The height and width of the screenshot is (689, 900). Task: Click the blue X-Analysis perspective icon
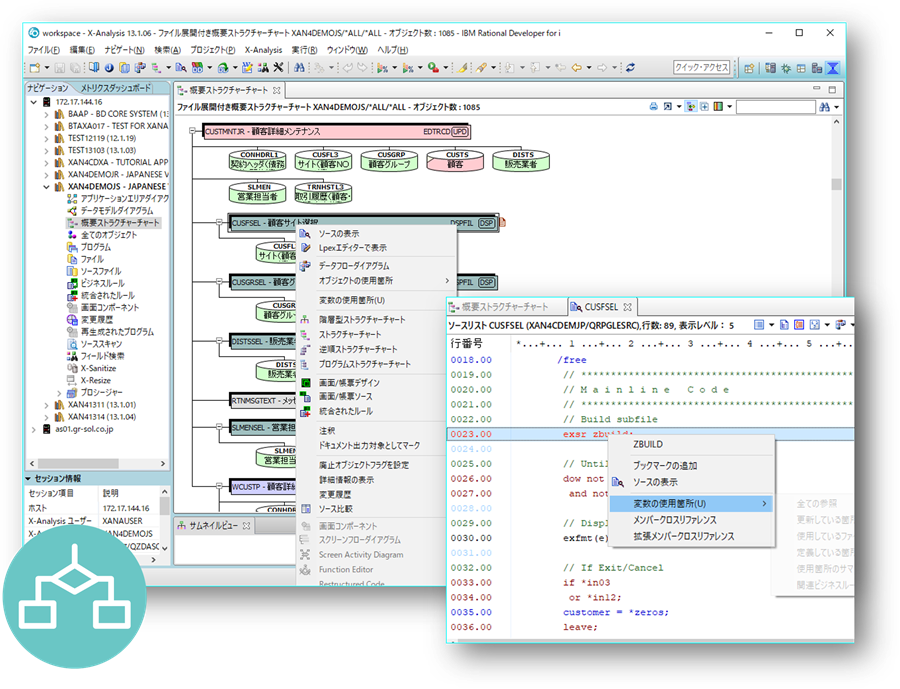[833, 68]
